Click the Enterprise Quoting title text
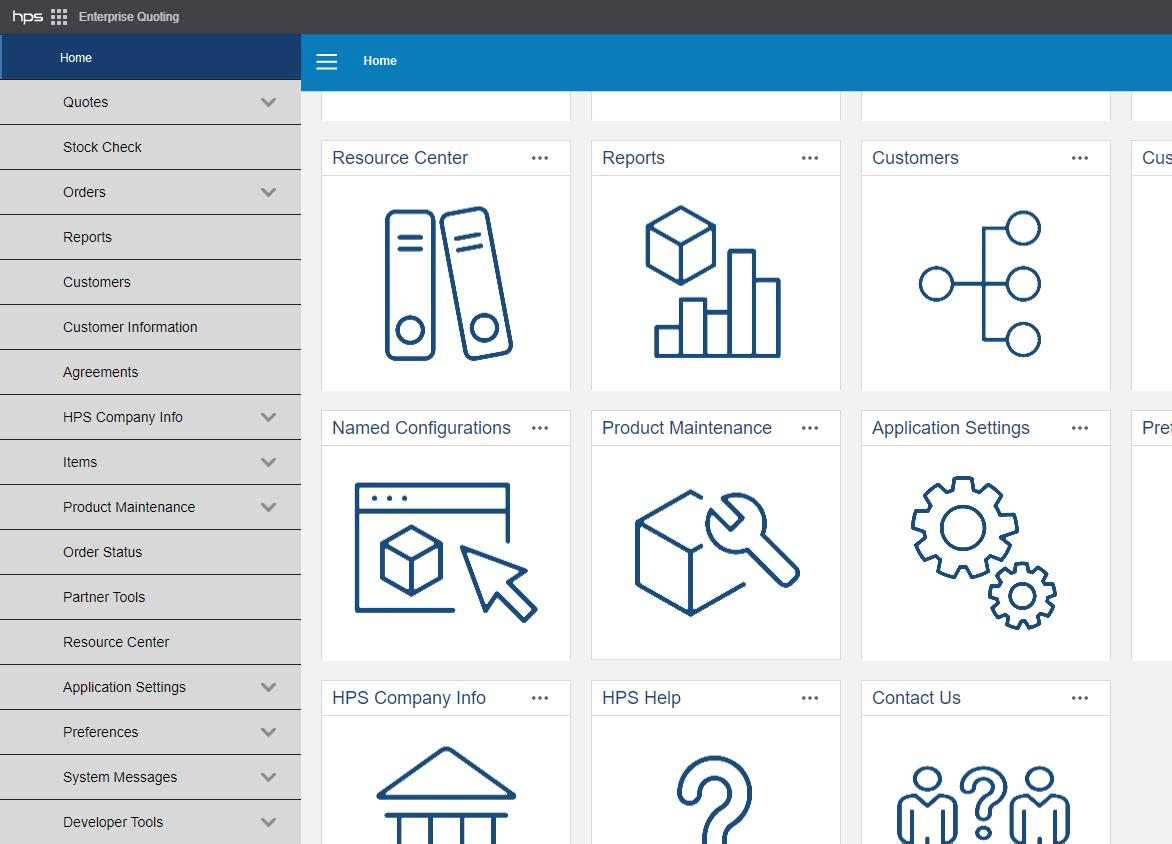1172x844 pixels. pos(129,16)
